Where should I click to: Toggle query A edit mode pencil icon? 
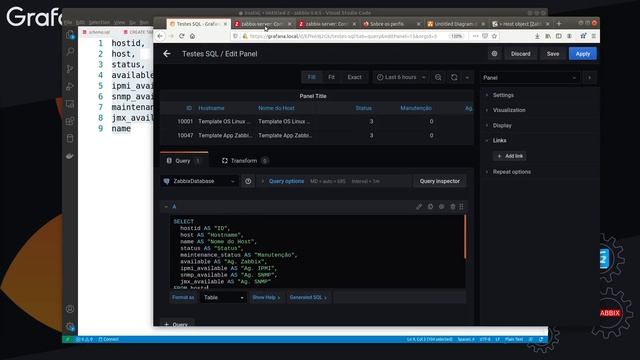[x=419, y=207]
